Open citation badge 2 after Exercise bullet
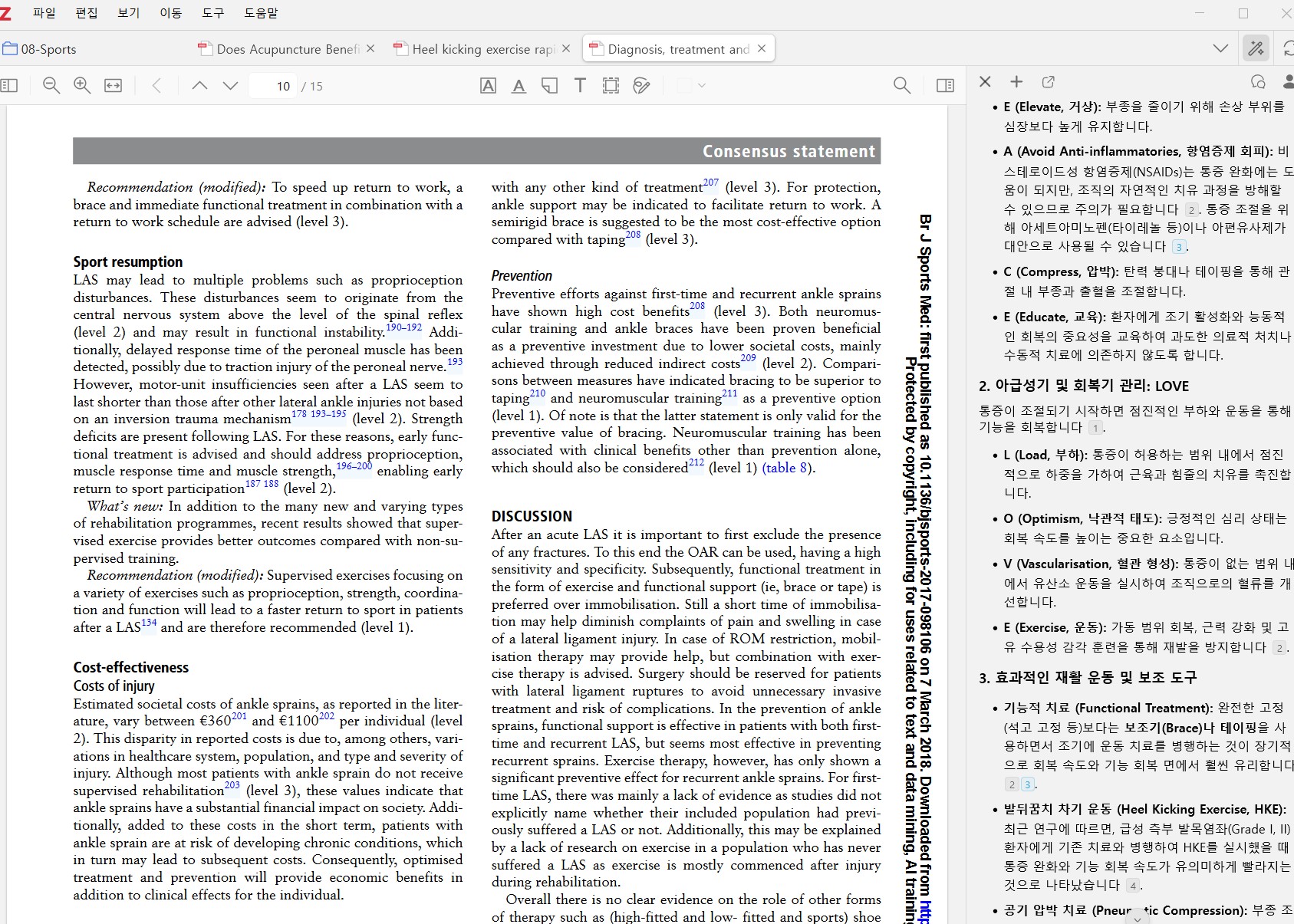1294x924 pixels. [1279, 648]
